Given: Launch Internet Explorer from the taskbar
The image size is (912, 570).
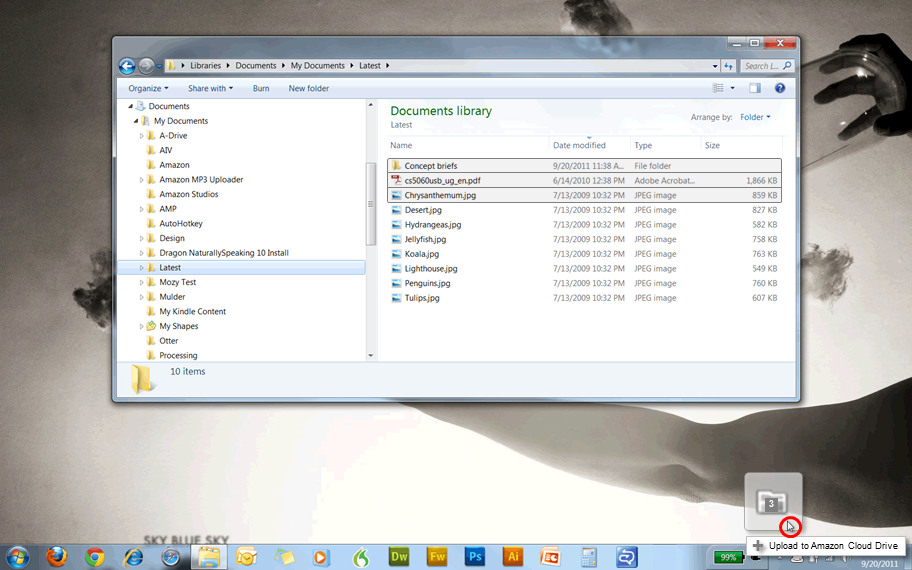Looking at the screenshot, I should click(133, 557).
